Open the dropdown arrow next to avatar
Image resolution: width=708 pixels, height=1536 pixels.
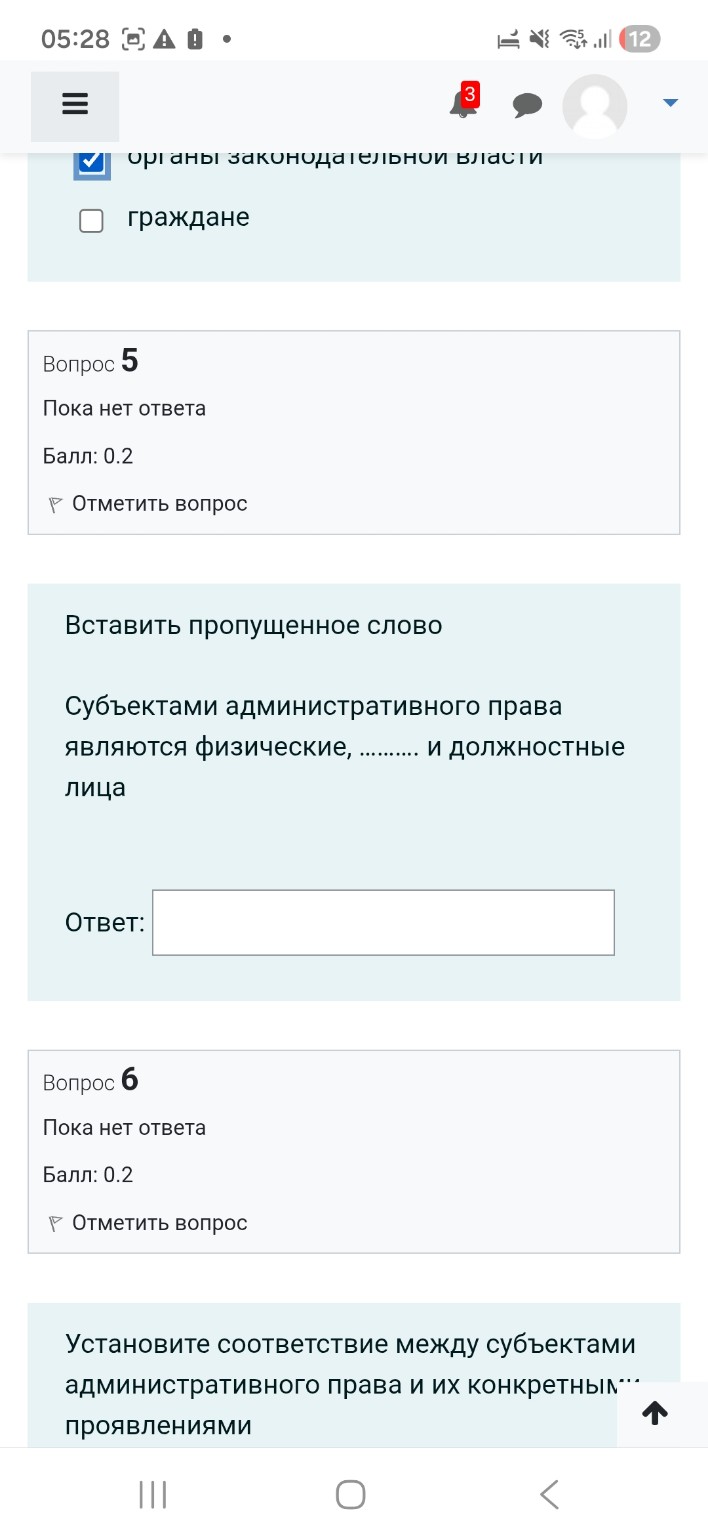point(668,101)
